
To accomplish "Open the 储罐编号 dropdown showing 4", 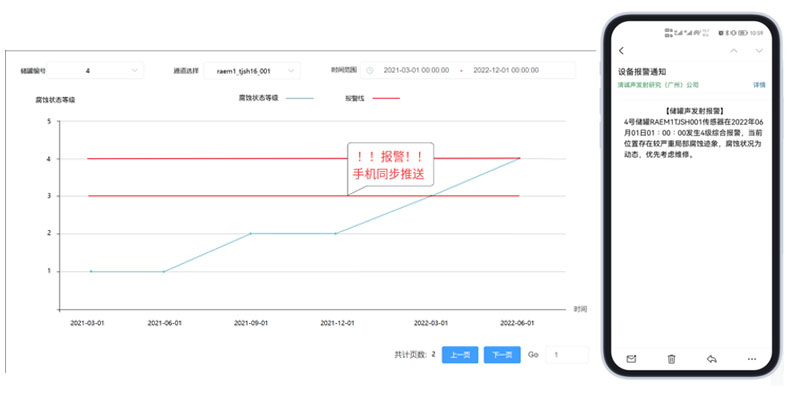I will [x=95, y=71].
